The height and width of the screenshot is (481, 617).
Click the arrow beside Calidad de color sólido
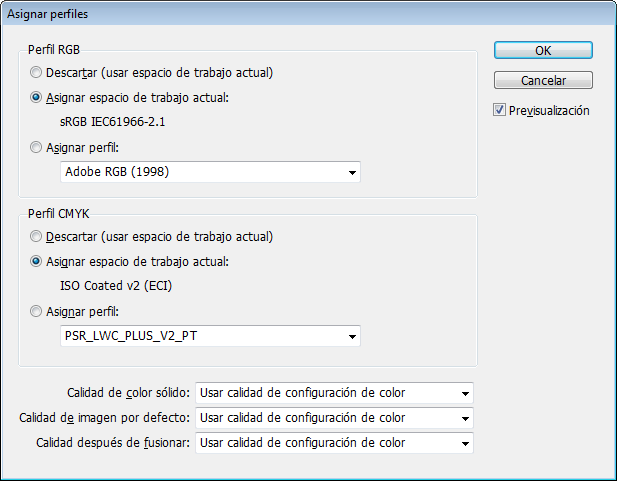(465, 393)
